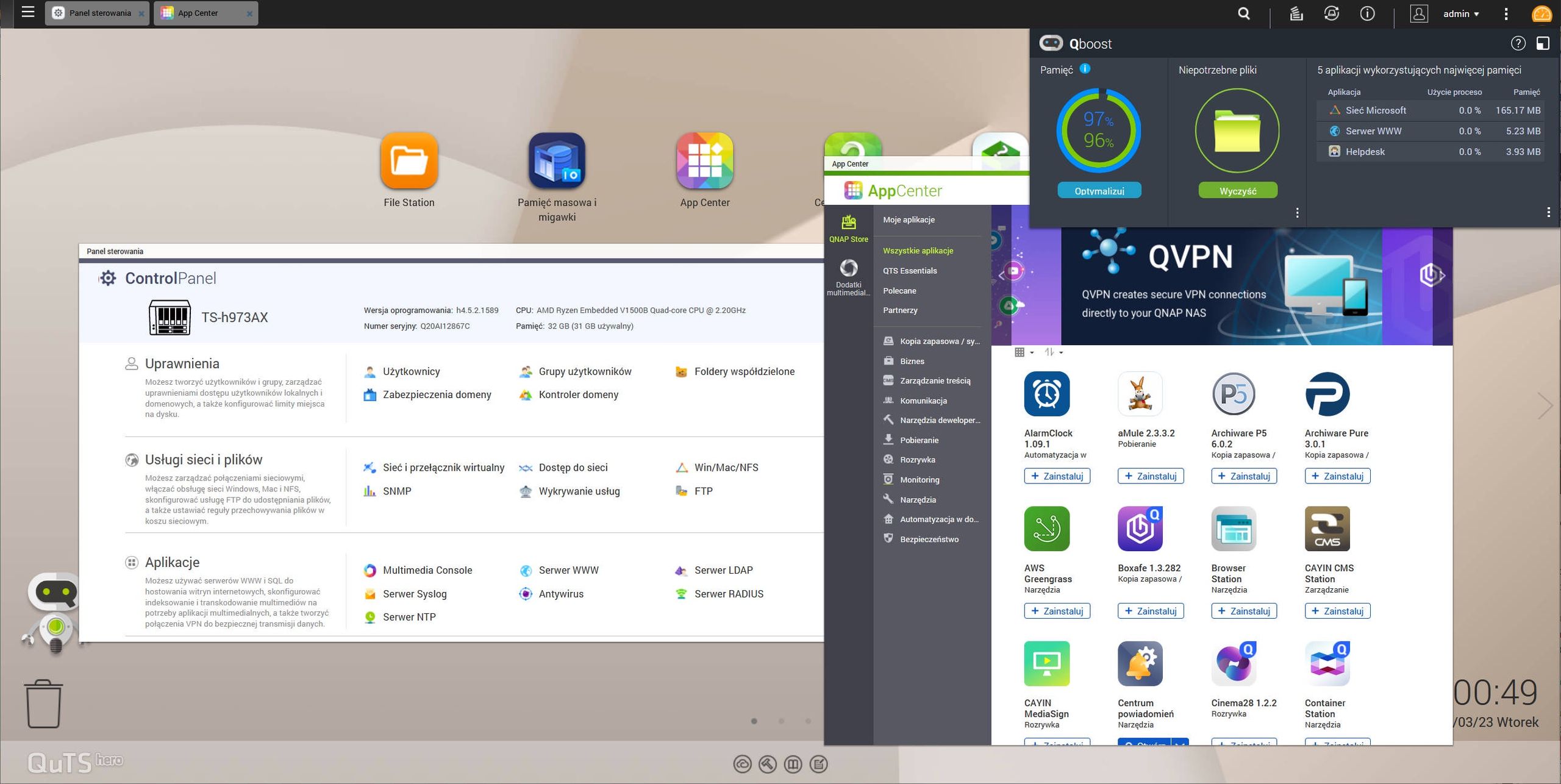This screenshot has height=784, width=1561.
Task: Open the main hamburger menu
Action: [28, 12]
